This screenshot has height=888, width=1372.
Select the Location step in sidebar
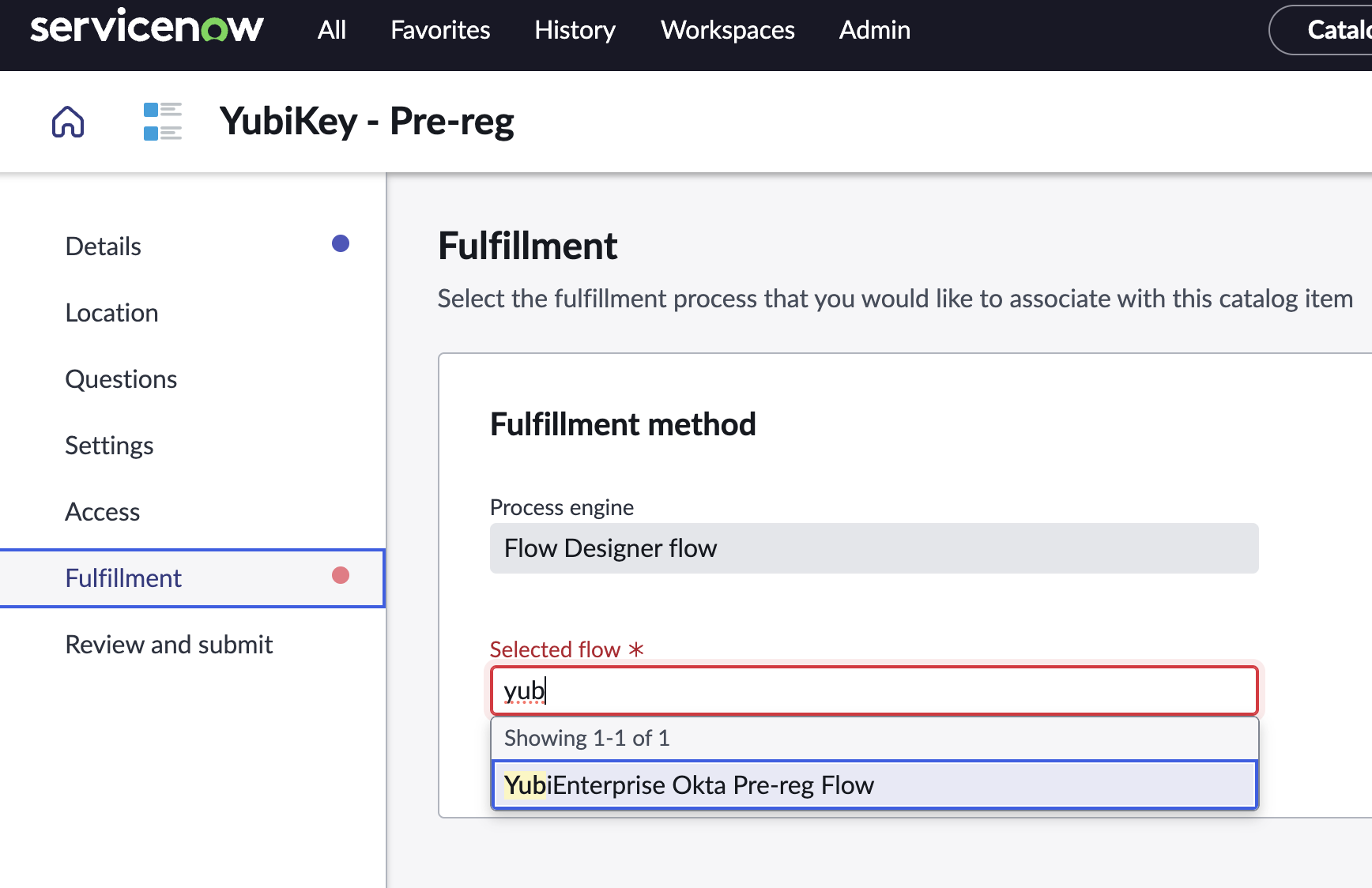192,313
